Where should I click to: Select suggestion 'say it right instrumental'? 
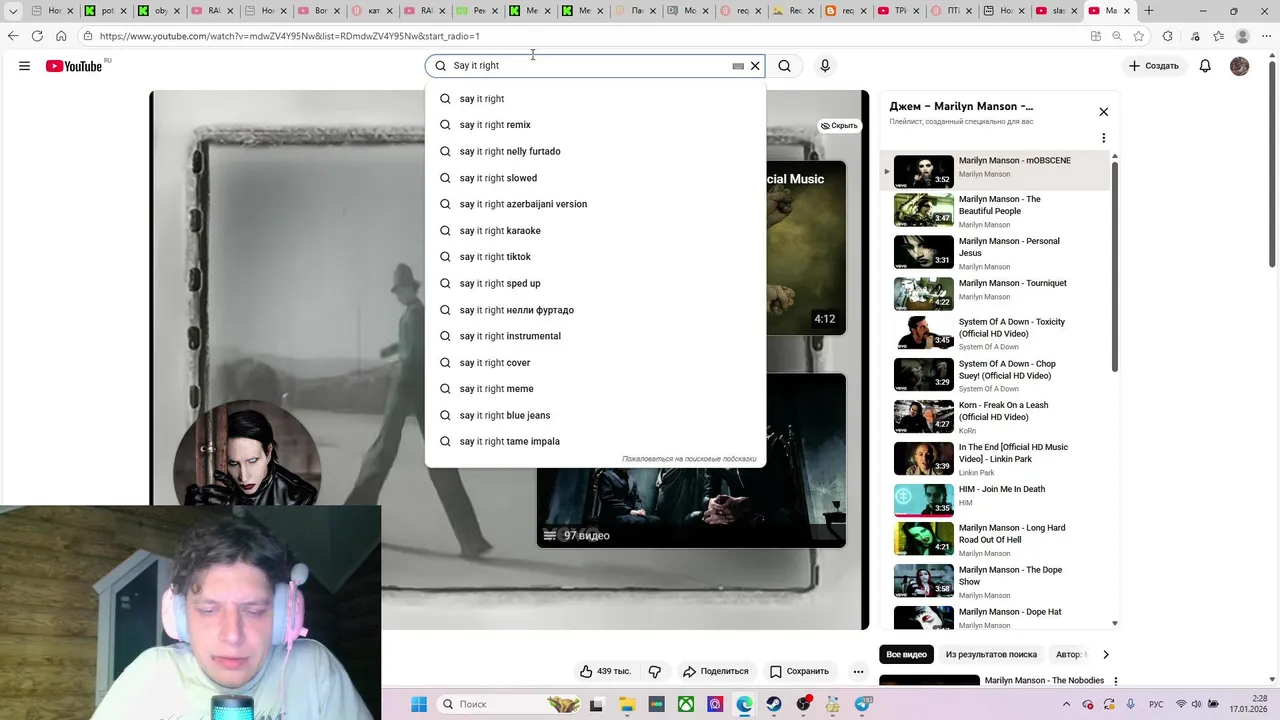tap(596, 336)
